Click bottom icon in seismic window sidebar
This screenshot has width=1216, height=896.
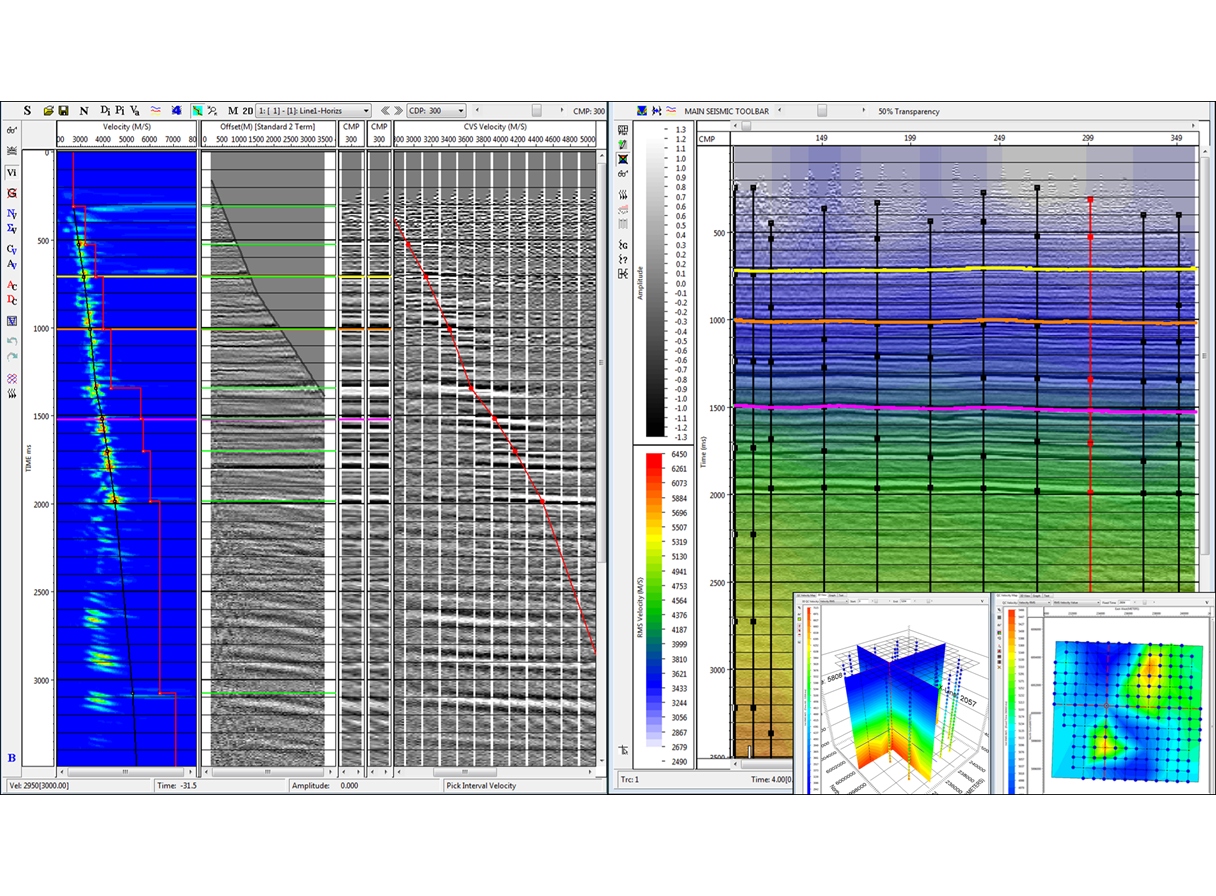point(623,749)
